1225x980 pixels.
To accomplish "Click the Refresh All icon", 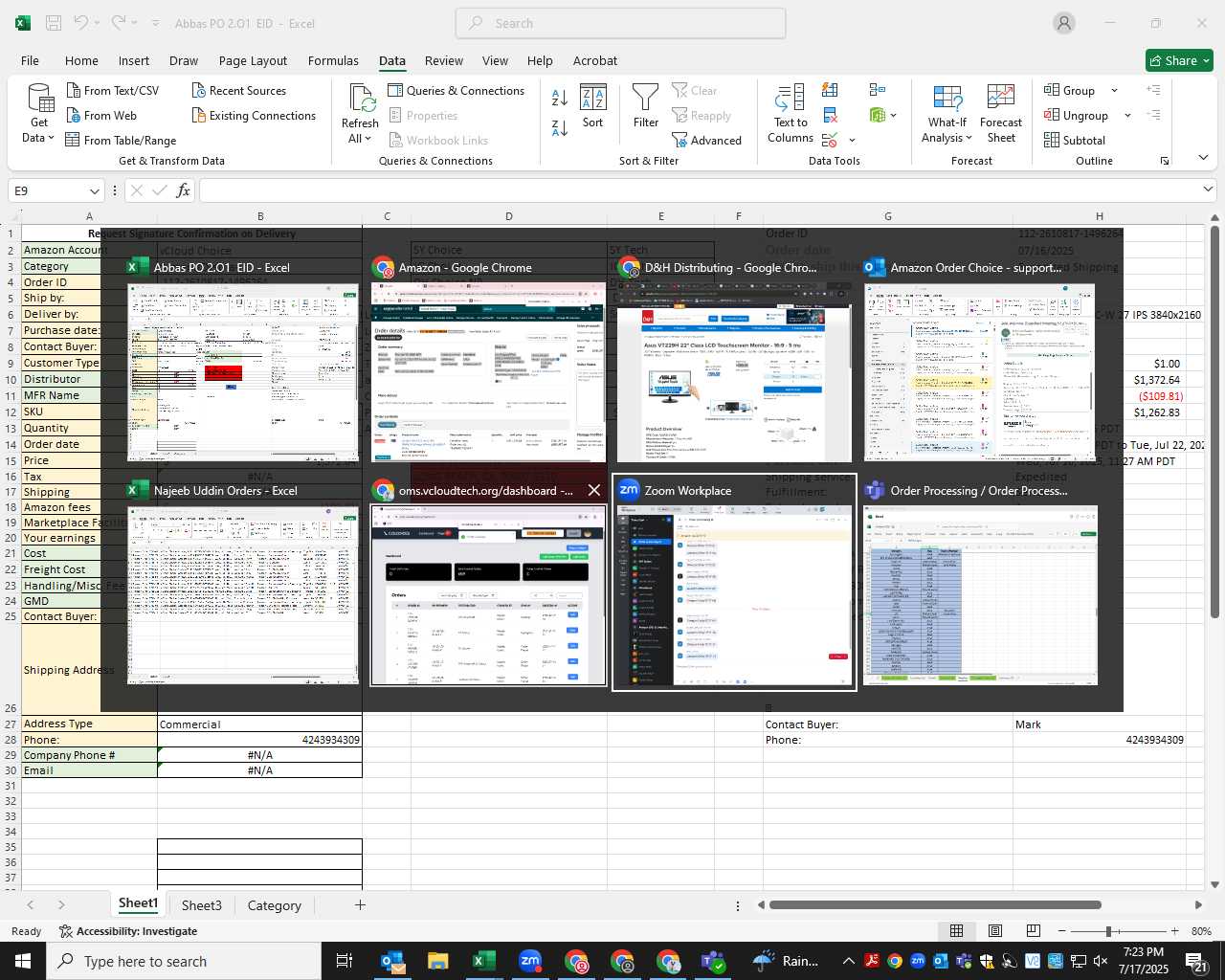I will (x=361, y=99).
